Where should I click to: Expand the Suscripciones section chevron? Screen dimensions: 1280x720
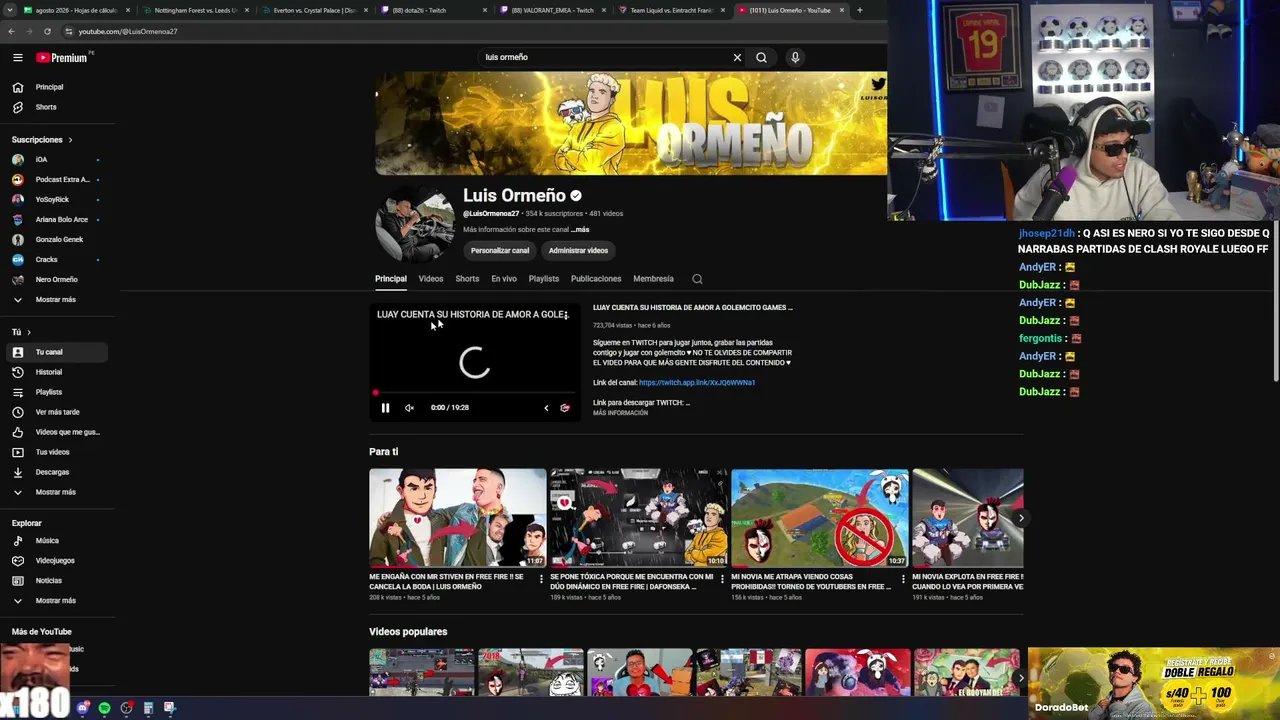[70, 140]
